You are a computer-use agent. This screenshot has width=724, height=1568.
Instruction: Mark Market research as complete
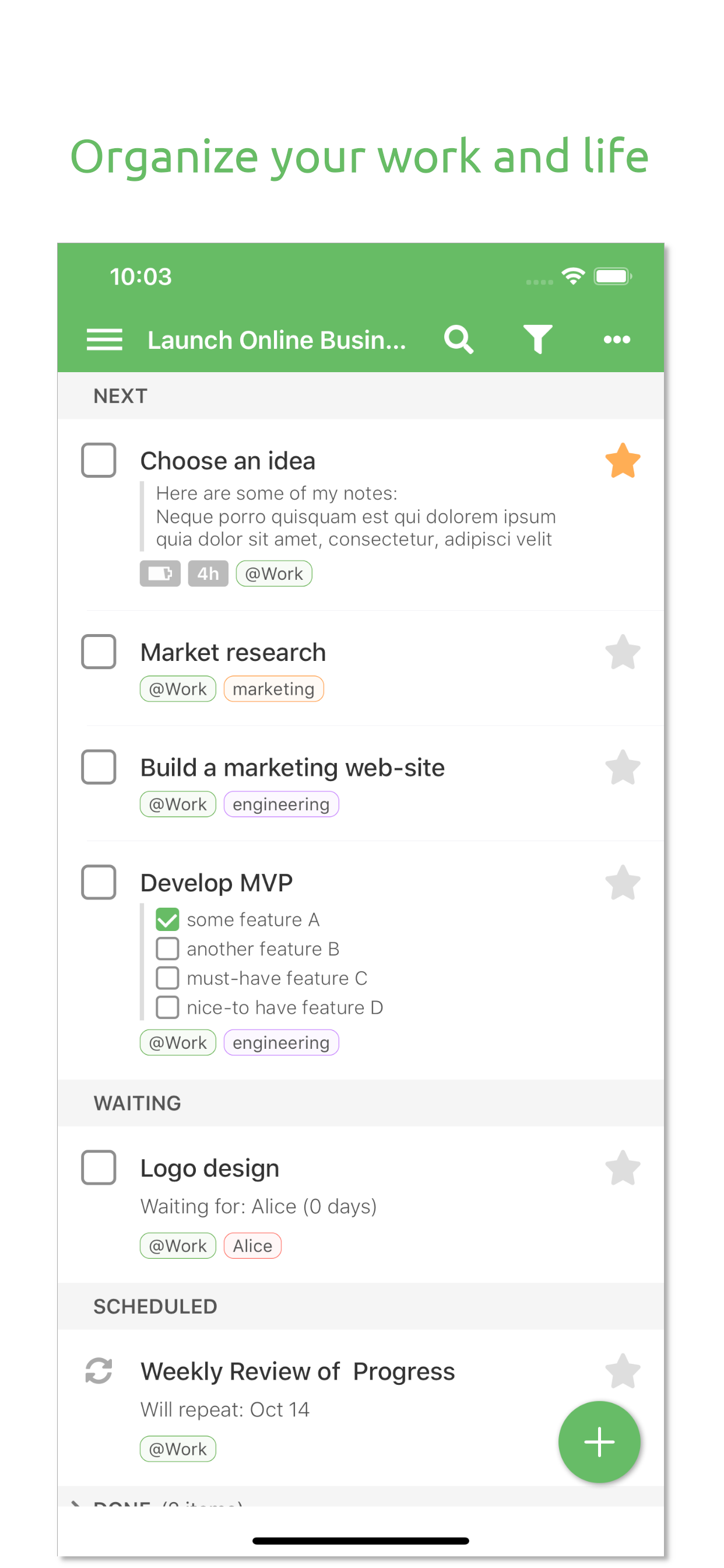click(99, 652)
